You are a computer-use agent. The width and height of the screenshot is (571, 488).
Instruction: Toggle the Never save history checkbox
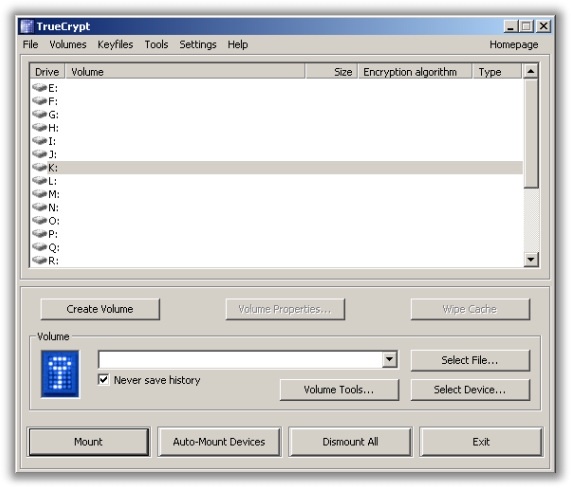(x=103, y=379)
